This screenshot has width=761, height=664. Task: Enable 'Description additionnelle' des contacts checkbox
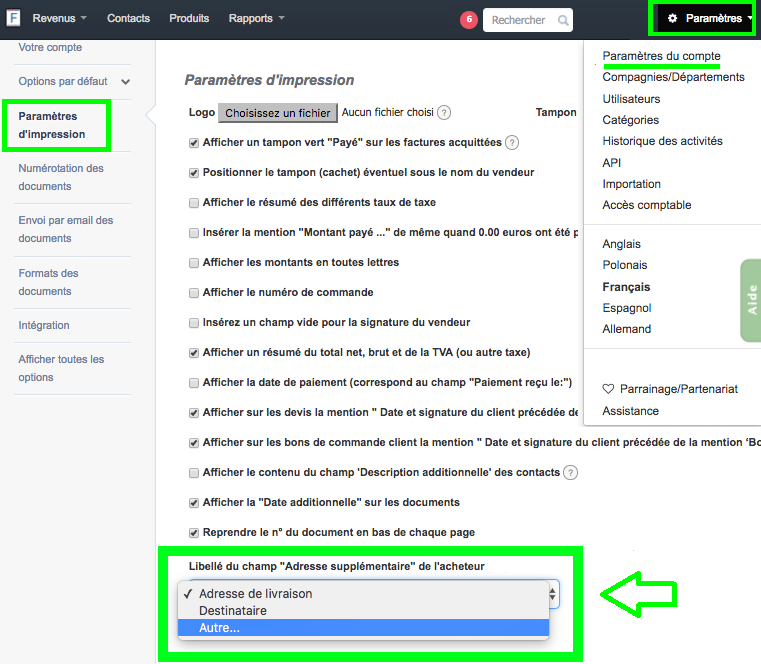coord(194,473)
